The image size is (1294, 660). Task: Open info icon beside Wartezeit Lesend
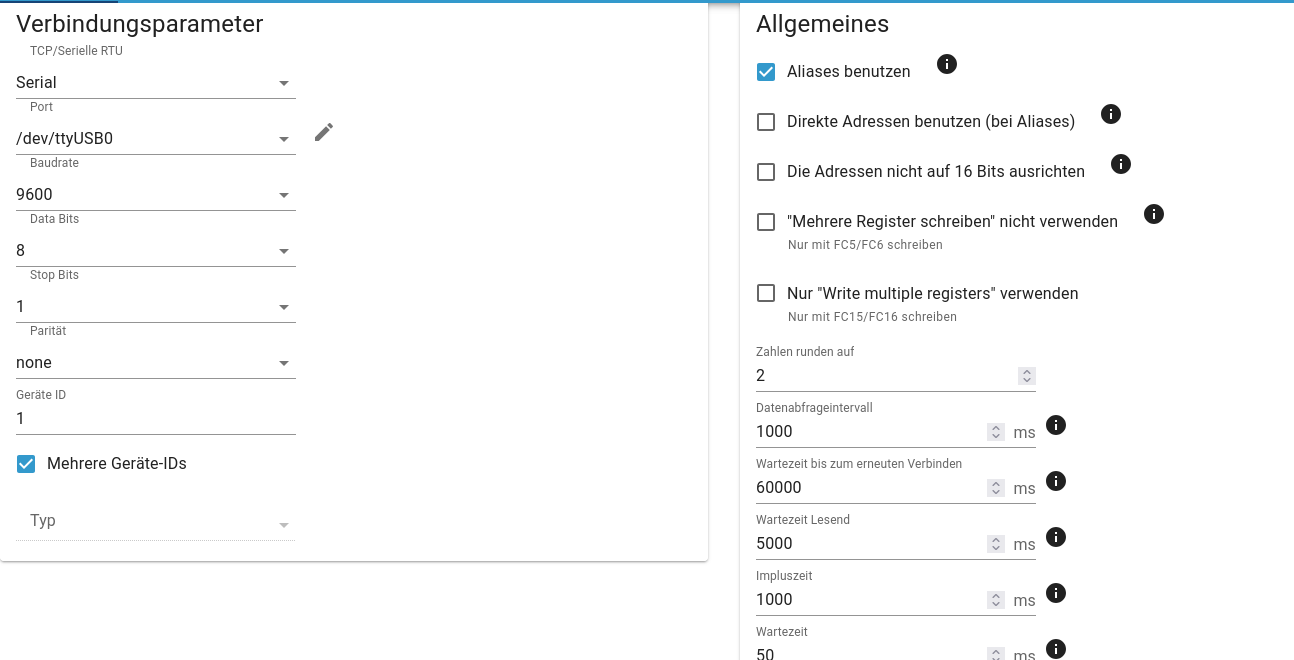1055,537
